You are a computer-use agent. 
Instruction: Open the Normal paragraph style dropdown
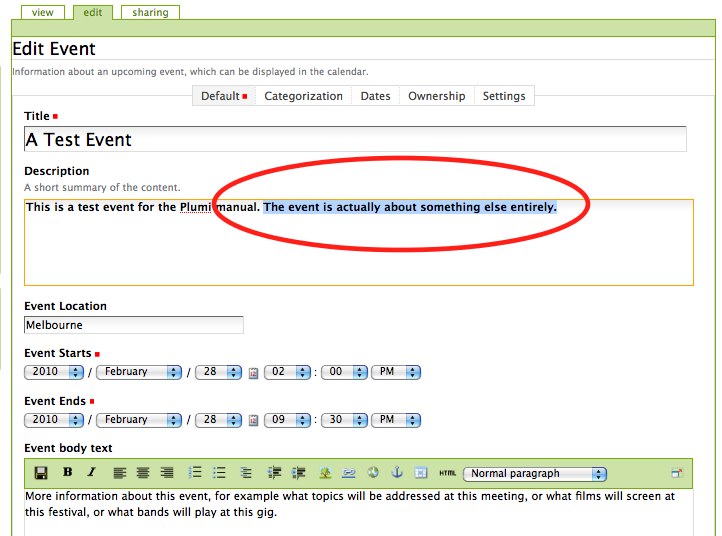pos(537,473)
